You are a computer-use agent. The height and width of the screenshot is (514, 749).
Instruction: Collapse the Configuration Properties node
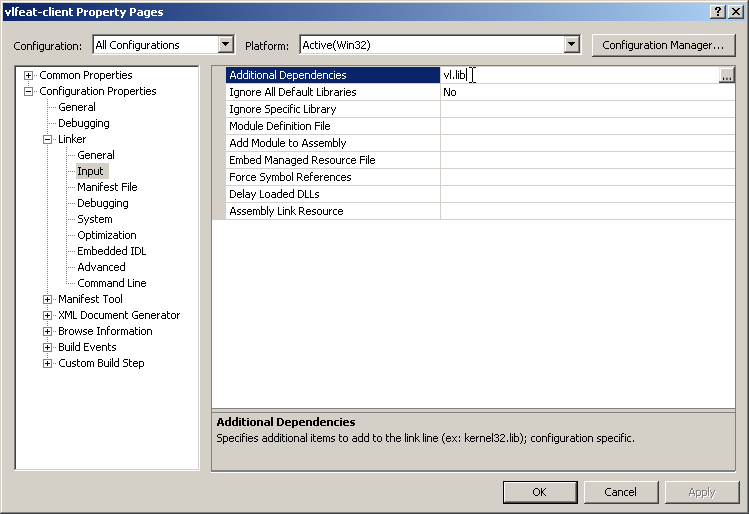coord(29,91)
